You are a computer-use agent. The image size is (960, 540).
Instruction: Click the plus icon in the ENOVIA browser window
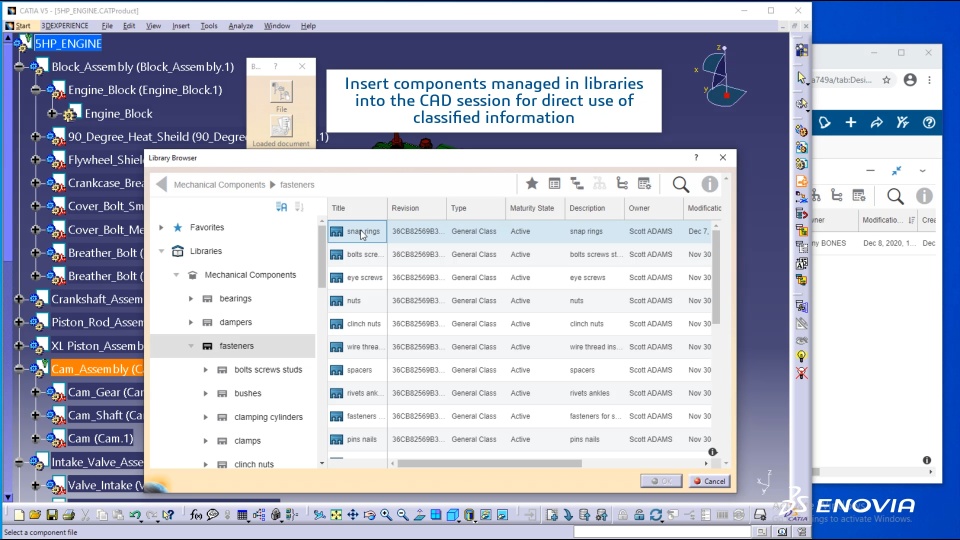[x=850, y=122]
